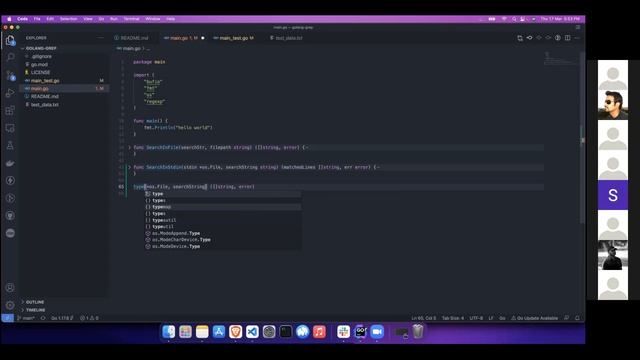
Task: Open GoLand from the Dock
Action: click(360, 332)
